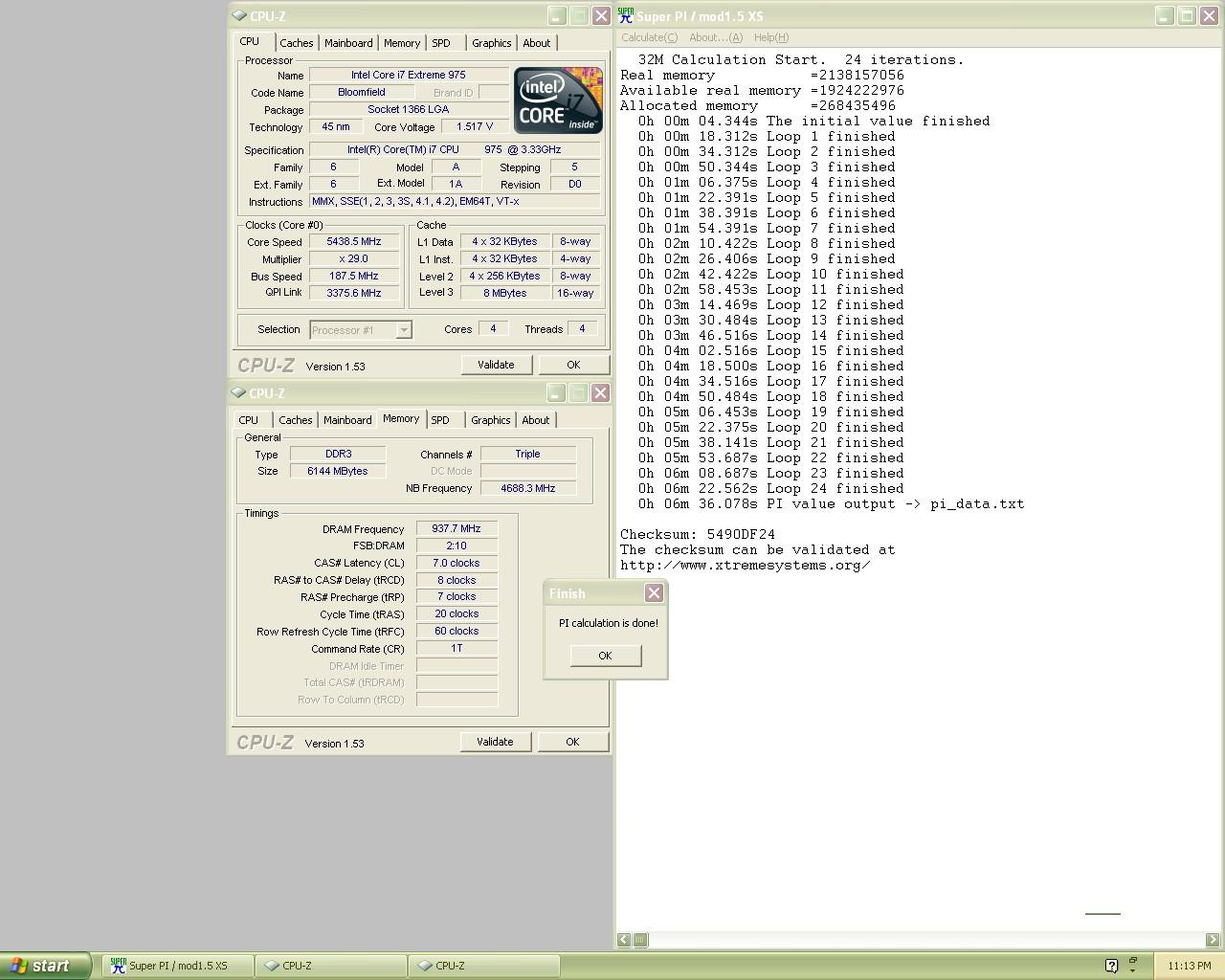1225x980 pixels.
Task: Click the bottom CPU-Z window title icon
Action: click(238, 393)
